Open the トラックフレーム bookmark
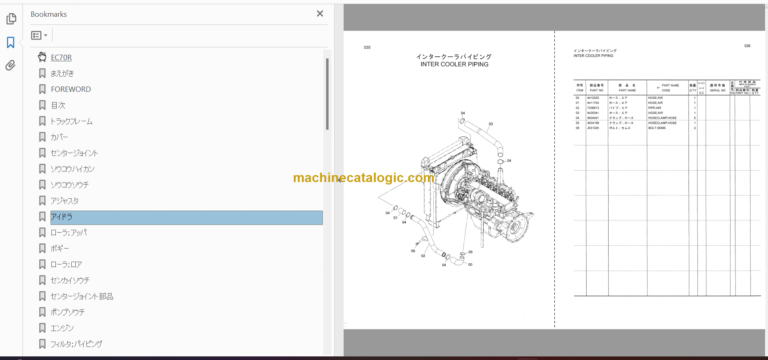This screenshot has height=360, width=768. click(72, 121)
